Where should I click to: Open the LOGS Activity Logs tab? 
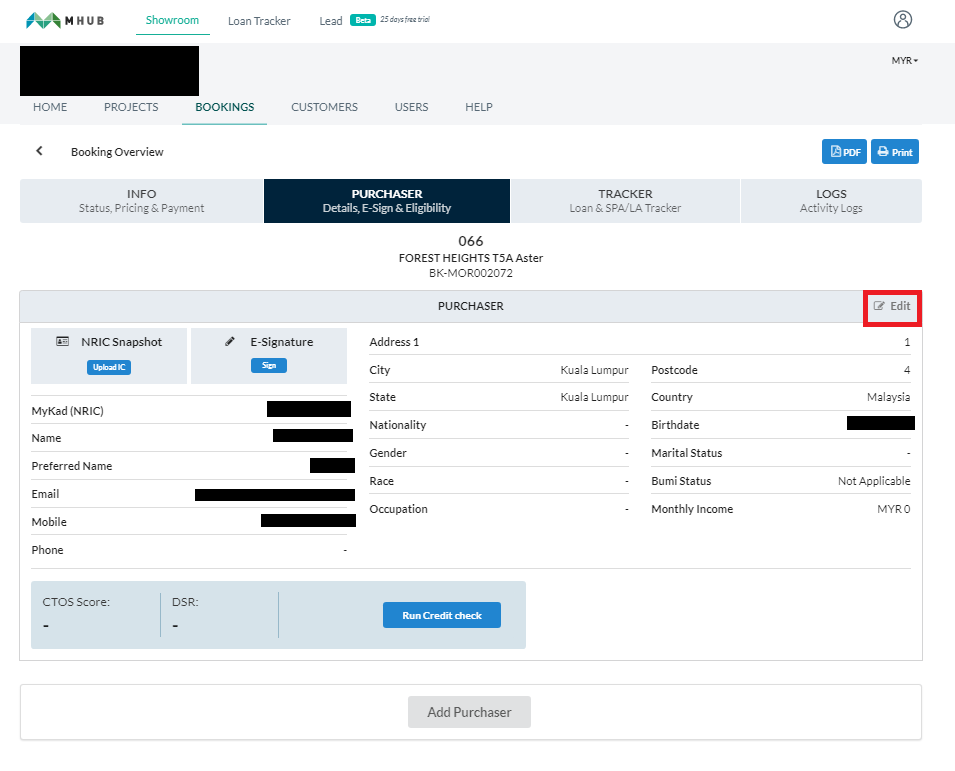click(x=831, y=201)
